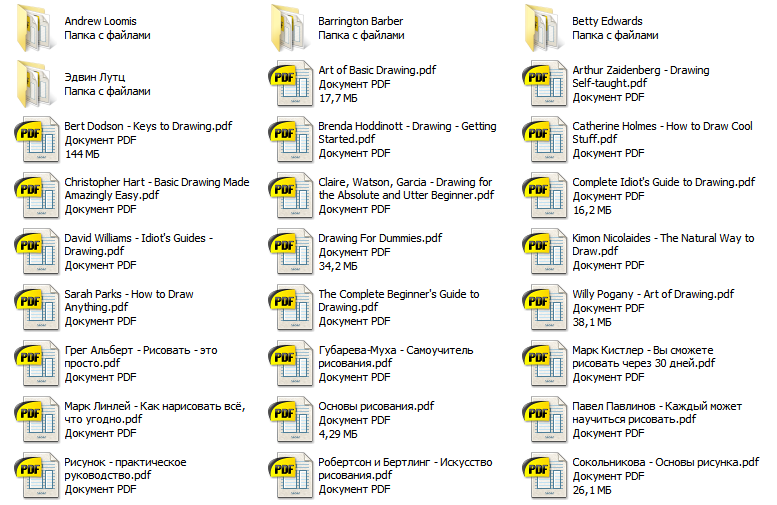Click PDF icon of Губарева-Муха Самоучитель рисования
This screenshot has width=777, height=505.
pyautogui.click(x=292, y=363)
